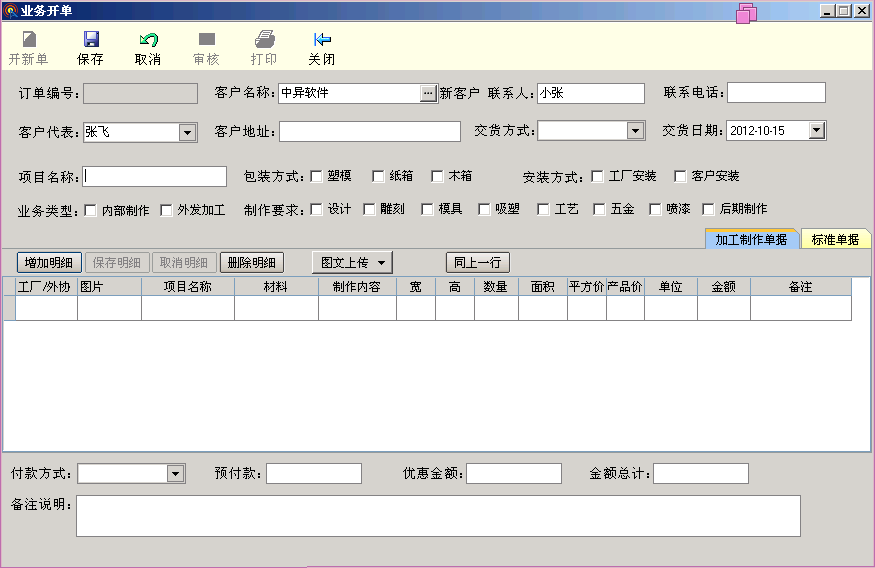Screen dimensions: 875x568
Task: Click the 同上一行 button
Action: (x=478, y=263)
